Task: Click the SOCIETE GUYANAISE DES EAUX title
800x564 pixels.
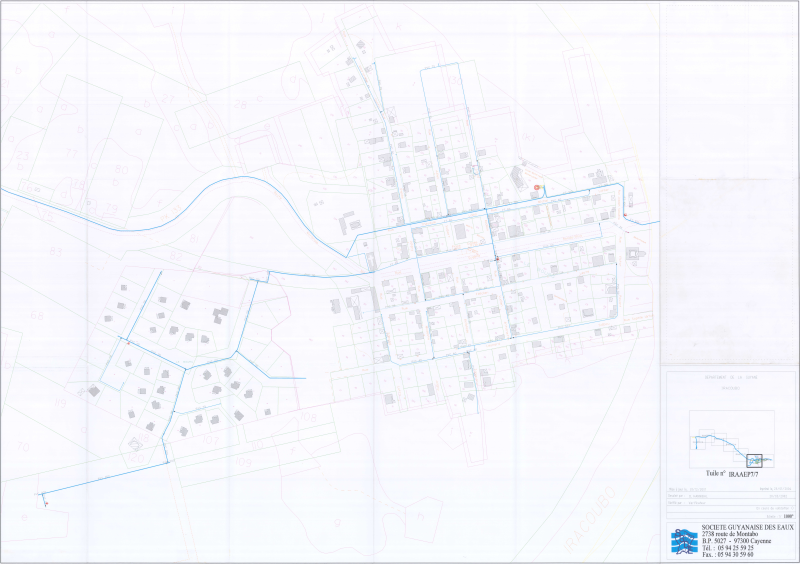Action: pyautogui.click(x=747, y=526)
